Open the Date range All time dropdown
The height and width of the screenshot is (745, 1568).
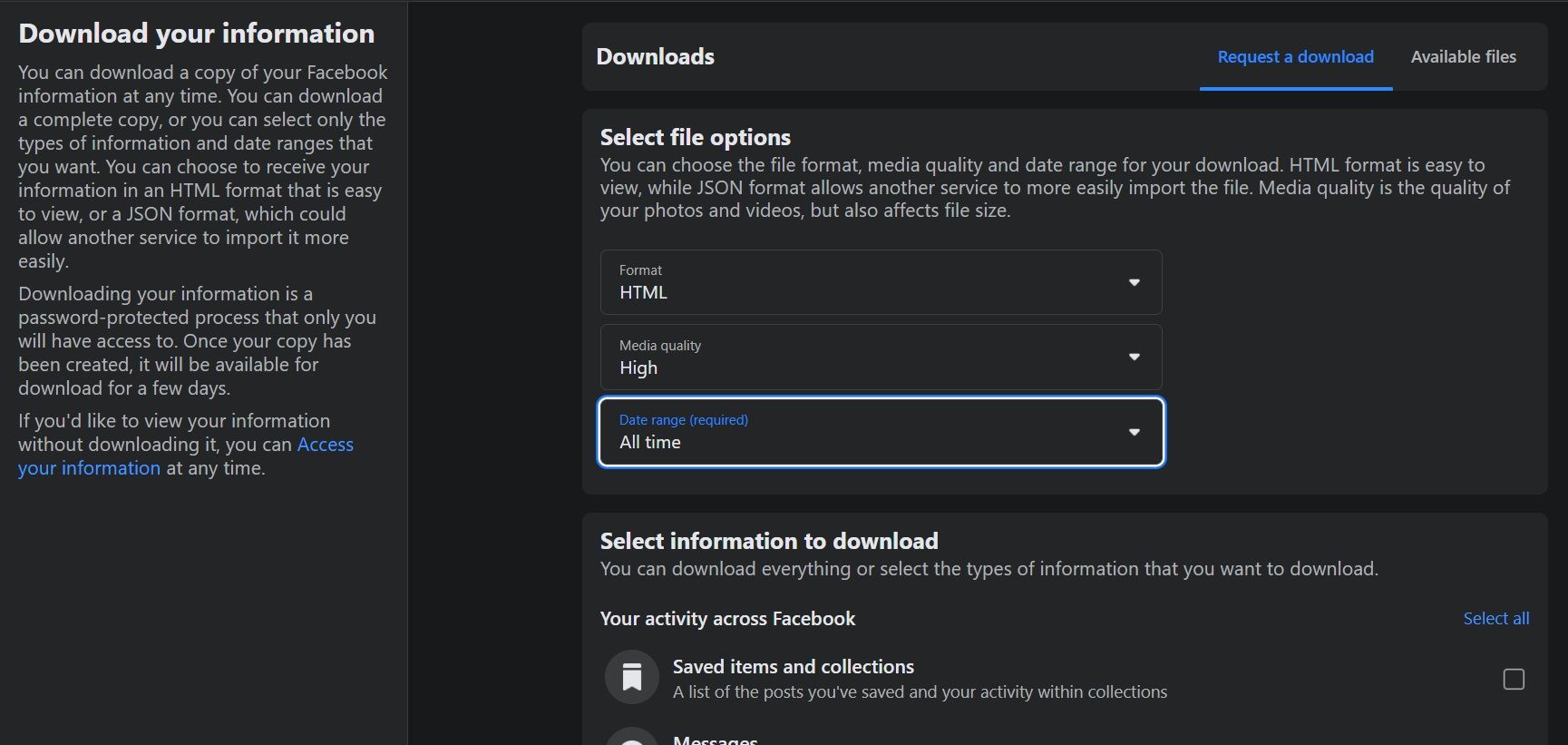[x=881, y=432]
